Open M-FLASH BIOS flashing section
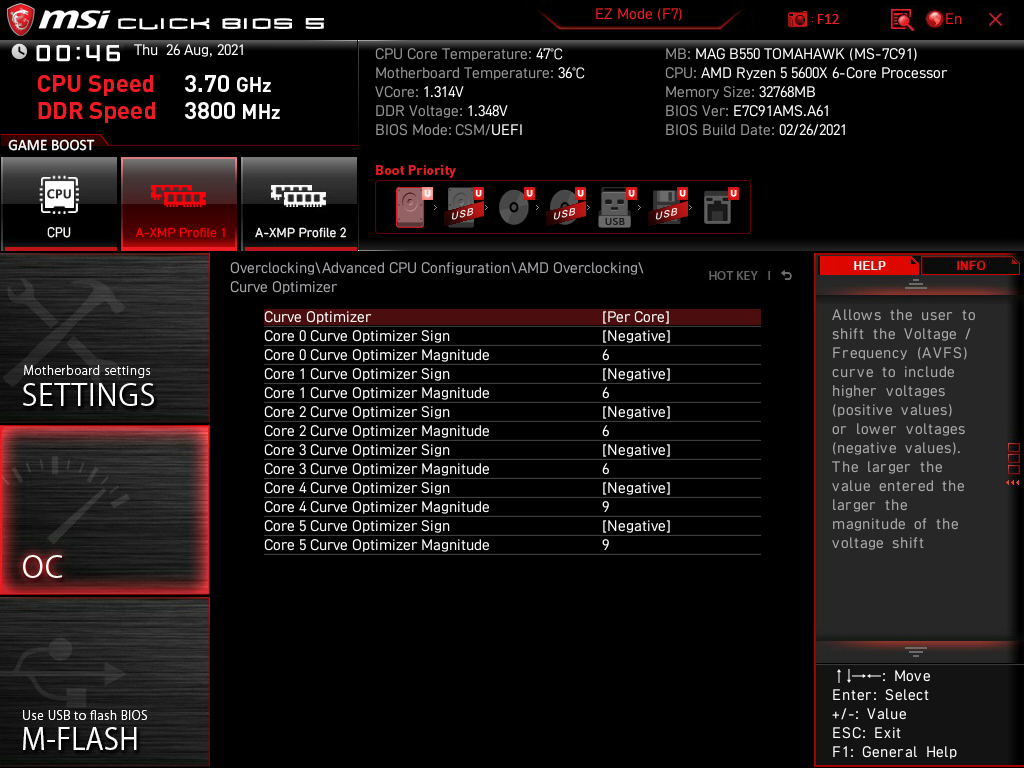The height and width of the screenshot is (768, 1024). (104, 682)
